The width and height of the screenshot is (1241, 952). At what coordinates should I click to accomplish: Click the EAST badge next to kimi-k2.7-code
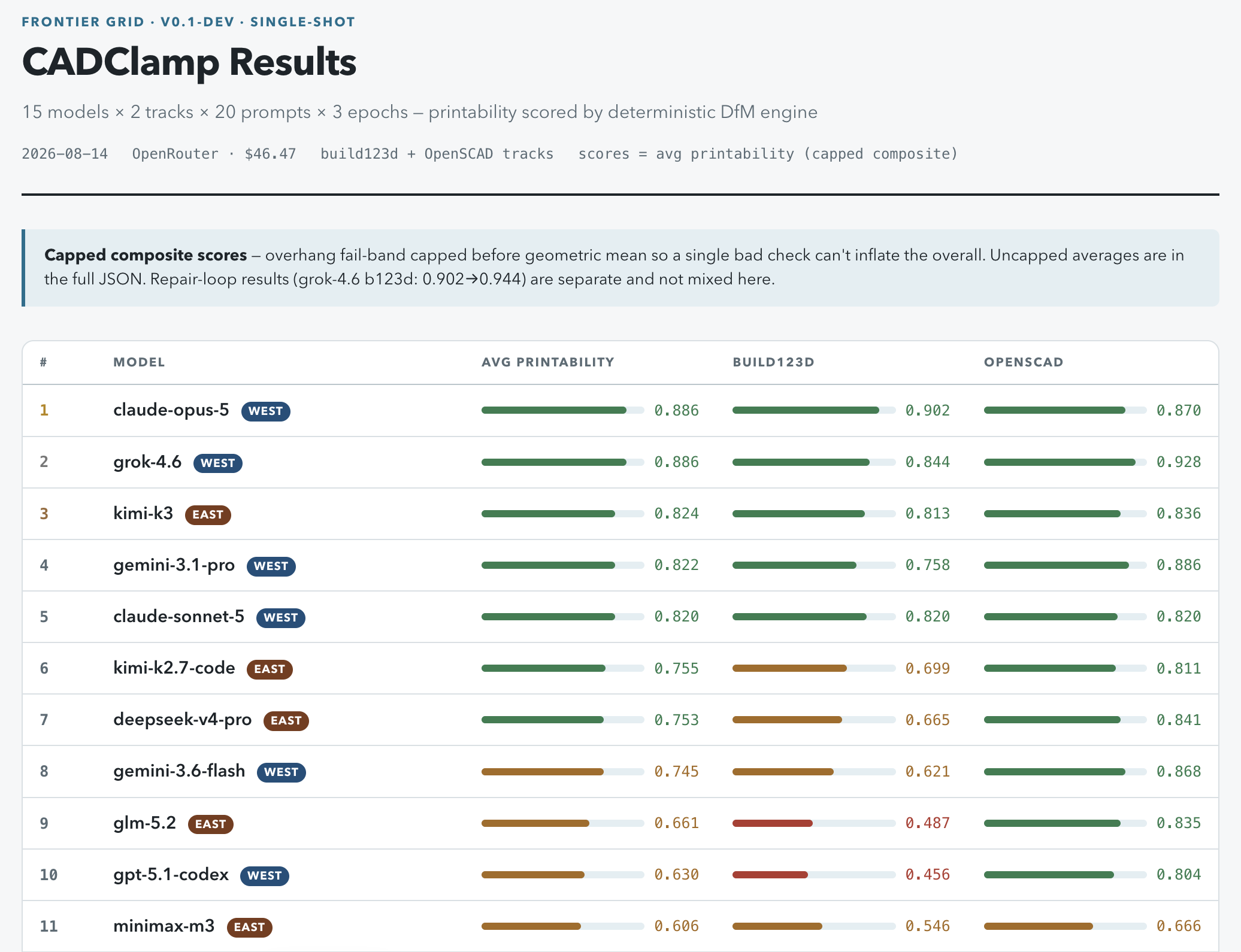pyautogui.click(x=270, y=669)
